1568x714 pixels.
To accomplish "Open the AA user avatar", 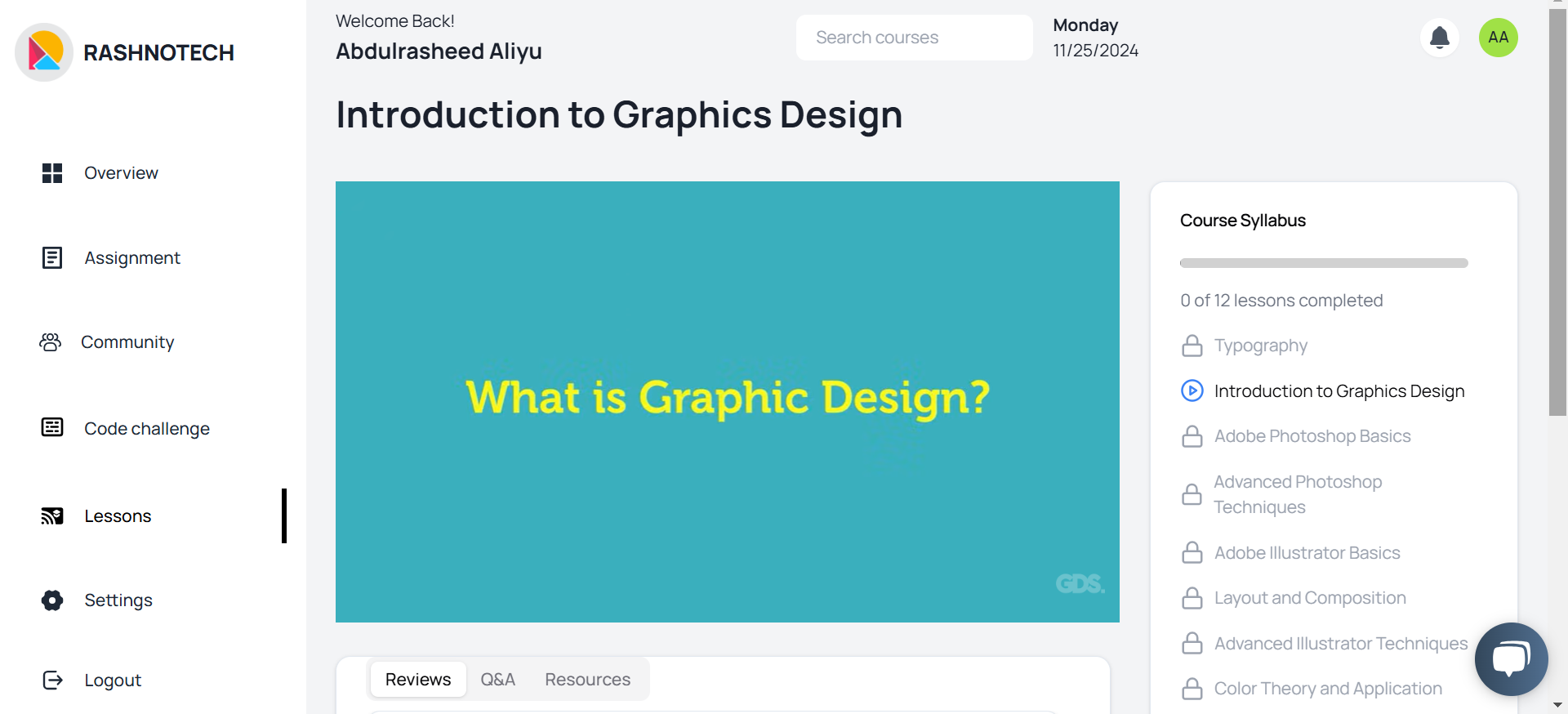I will point(1498,38).
